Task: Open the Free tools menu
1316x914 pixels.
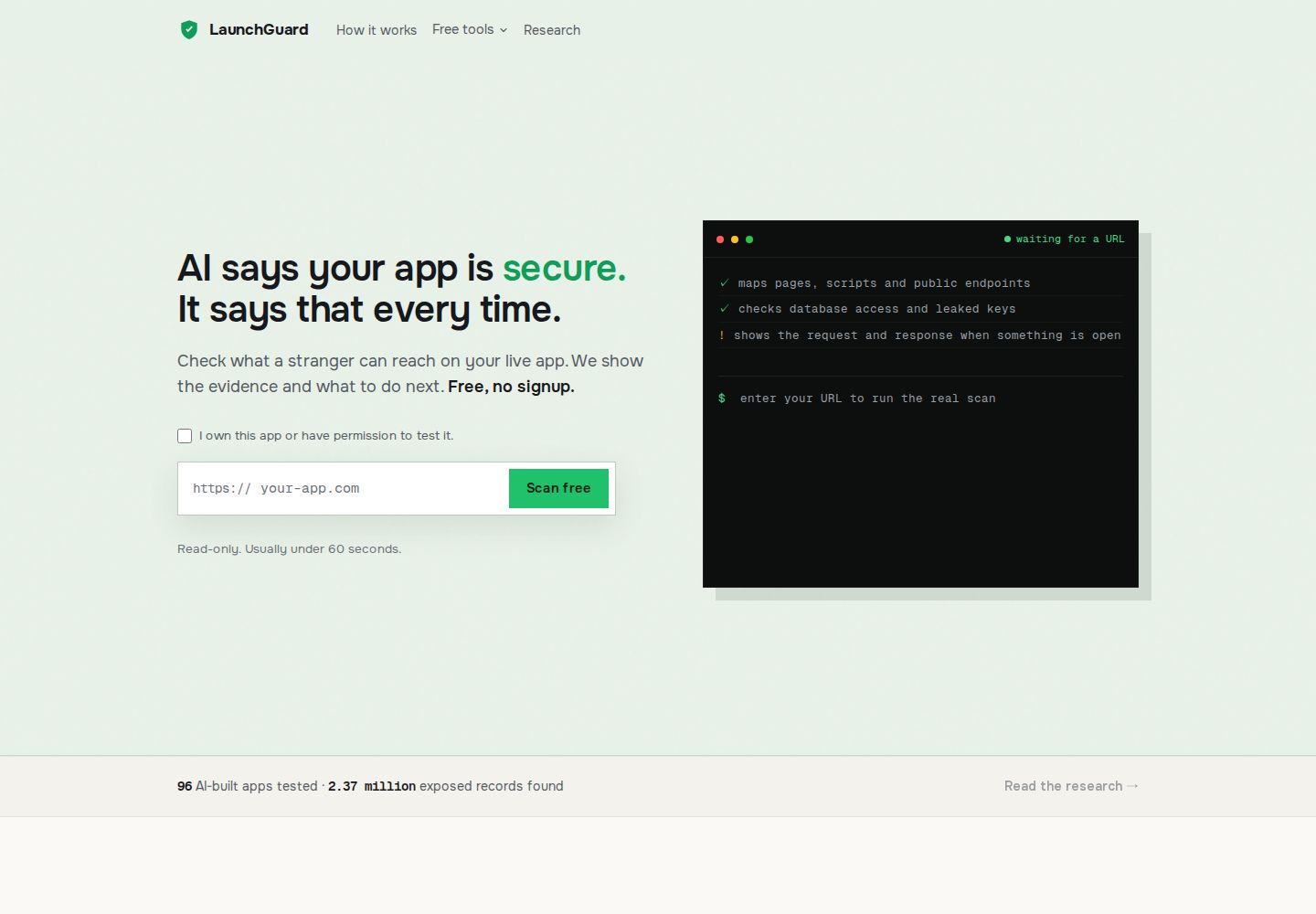Action: [x=470, y=29]
